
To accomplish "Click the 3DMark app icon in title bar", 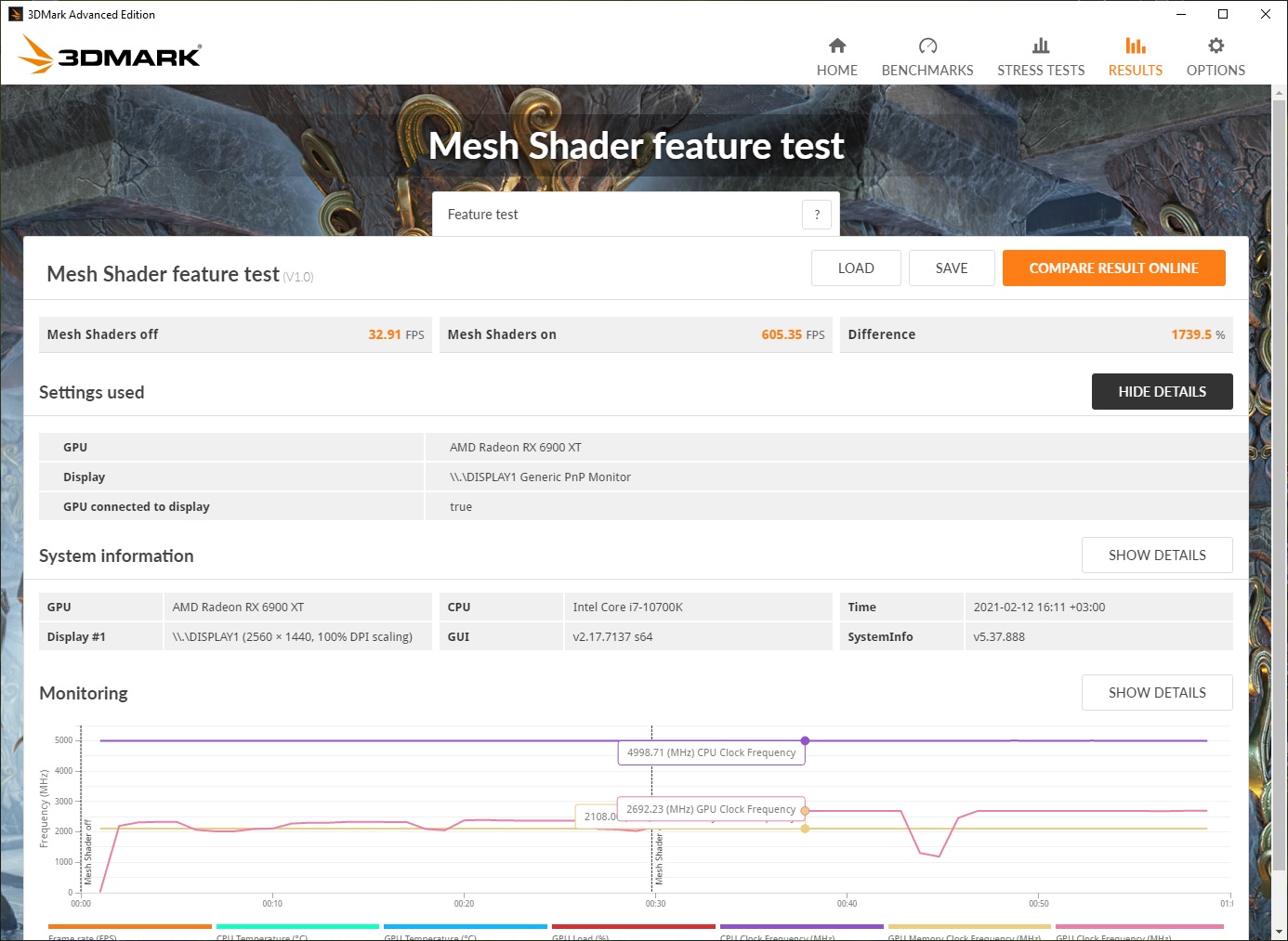I will click(x=15, y=14).
